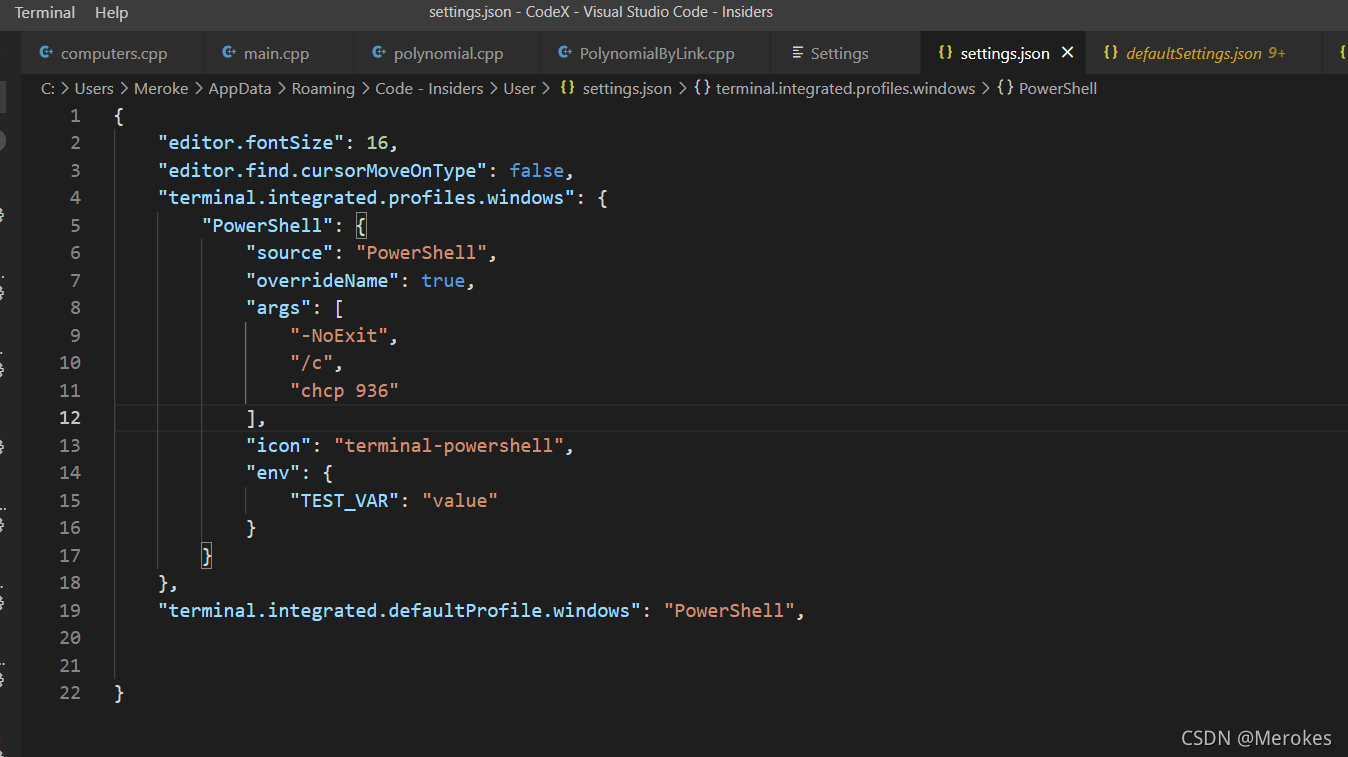Viewport: 1348px width, 757px height.
Task: Click the "chcp 936" string
Action: tap(344, 391)
